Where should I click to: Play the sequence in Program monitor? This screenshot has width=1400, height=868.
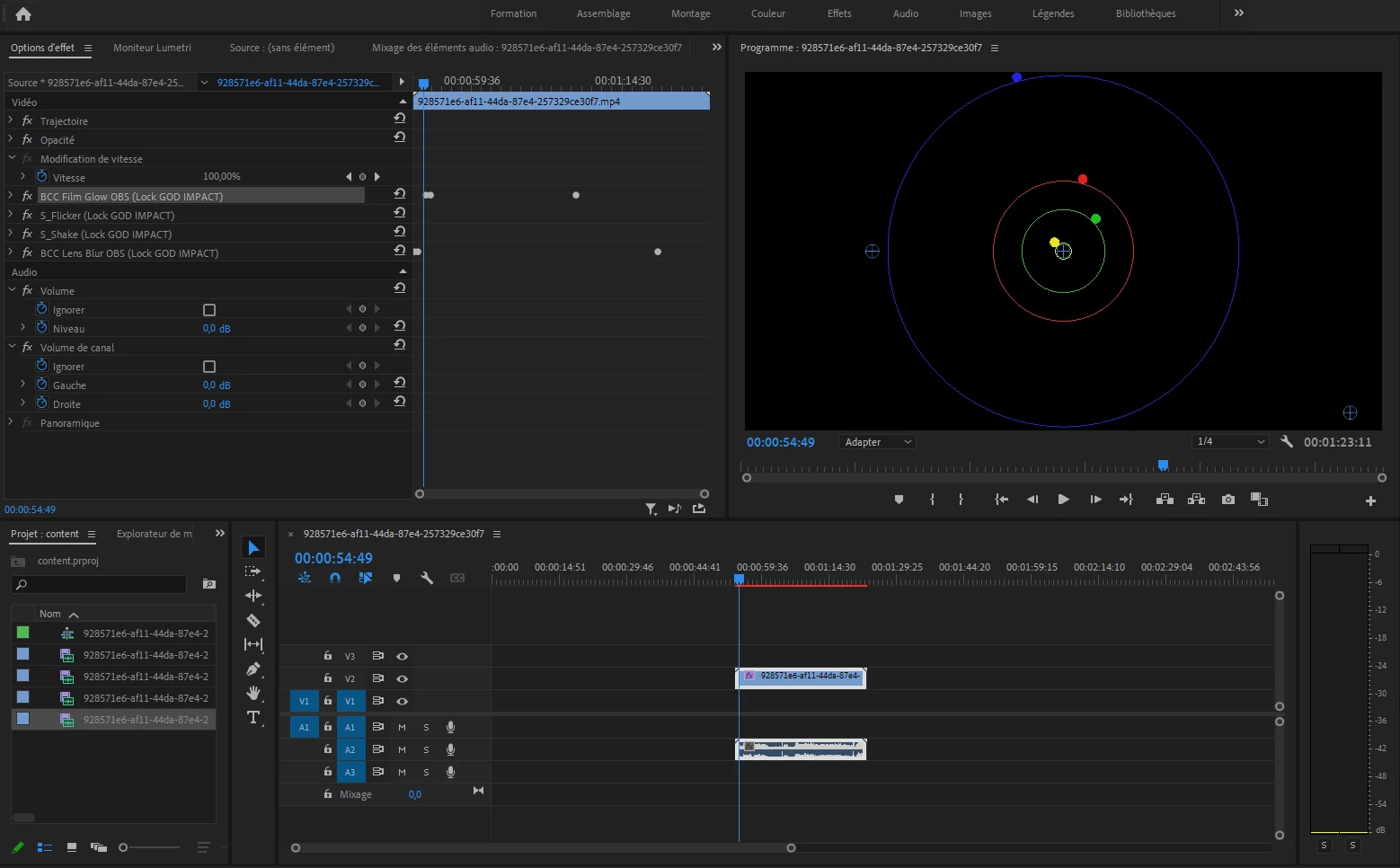(x=1064, y=500)
